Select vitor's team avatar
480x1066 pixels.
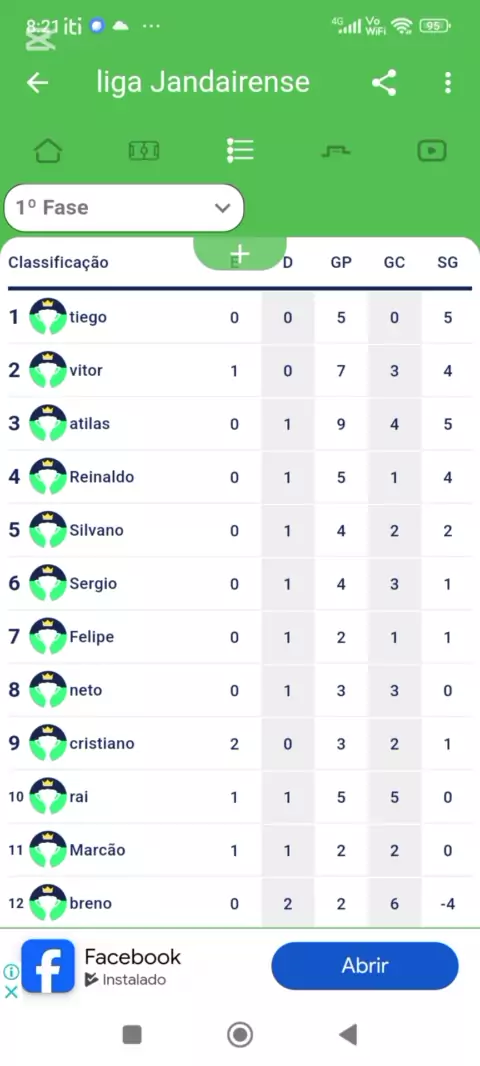click(48, 371)
